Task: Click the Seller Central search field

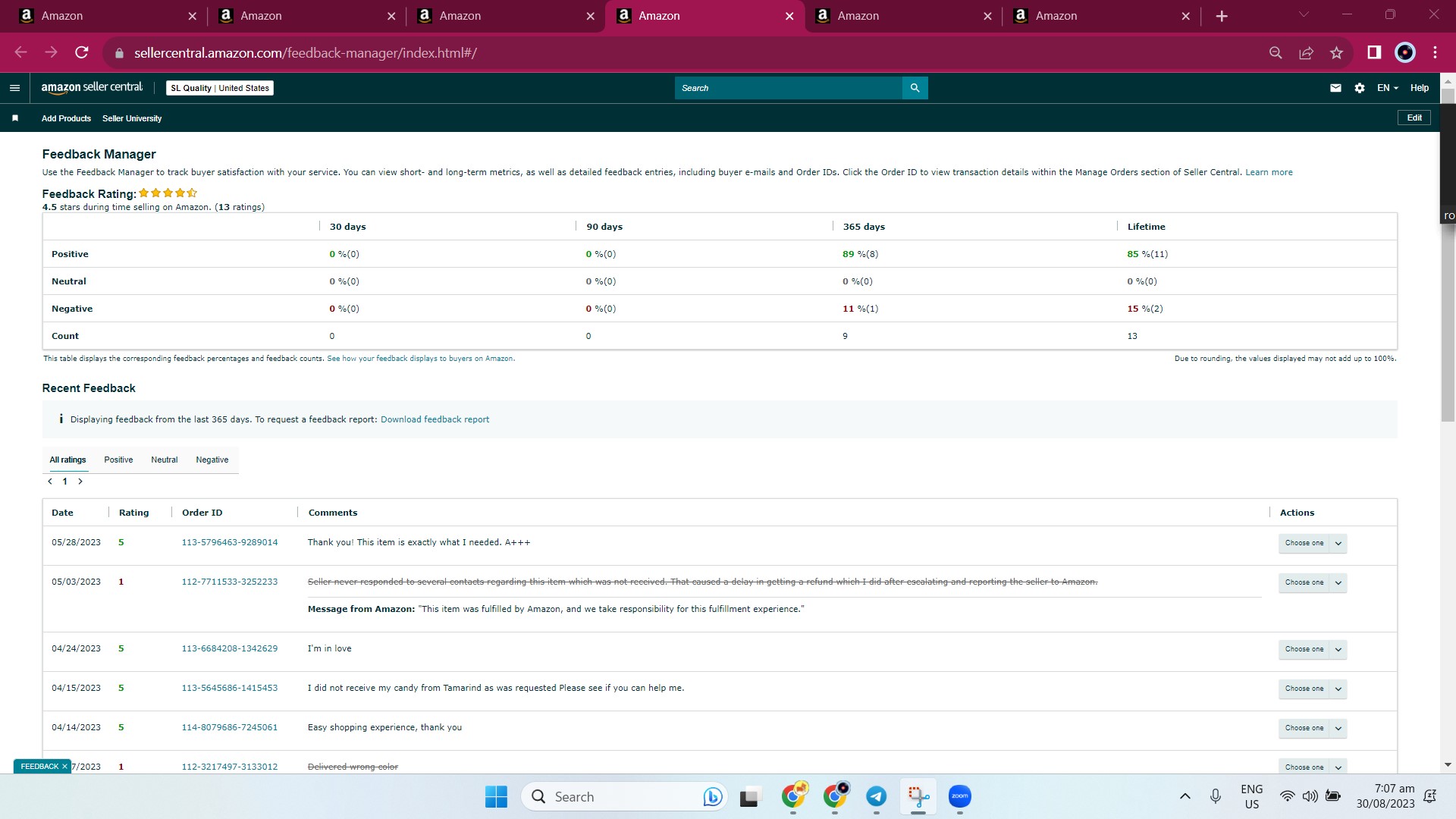Action: 789,88
